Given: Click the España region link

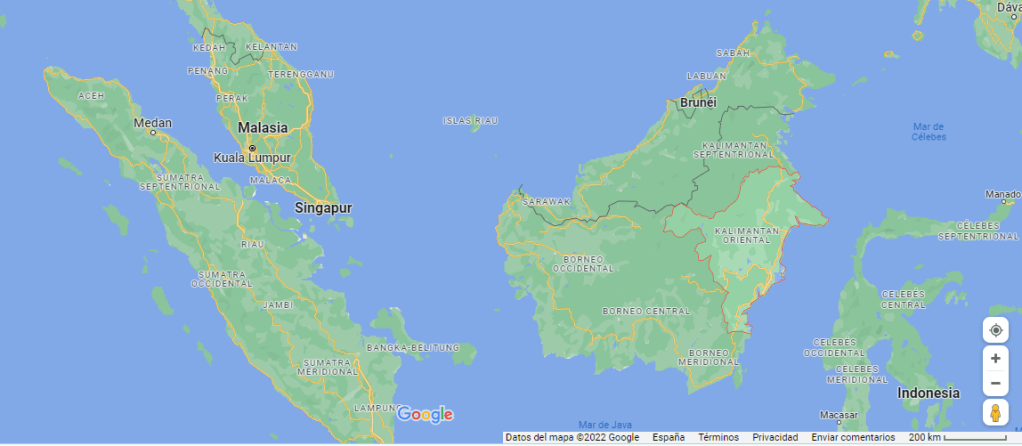Looking at the screenshot, I should (669, 438).
